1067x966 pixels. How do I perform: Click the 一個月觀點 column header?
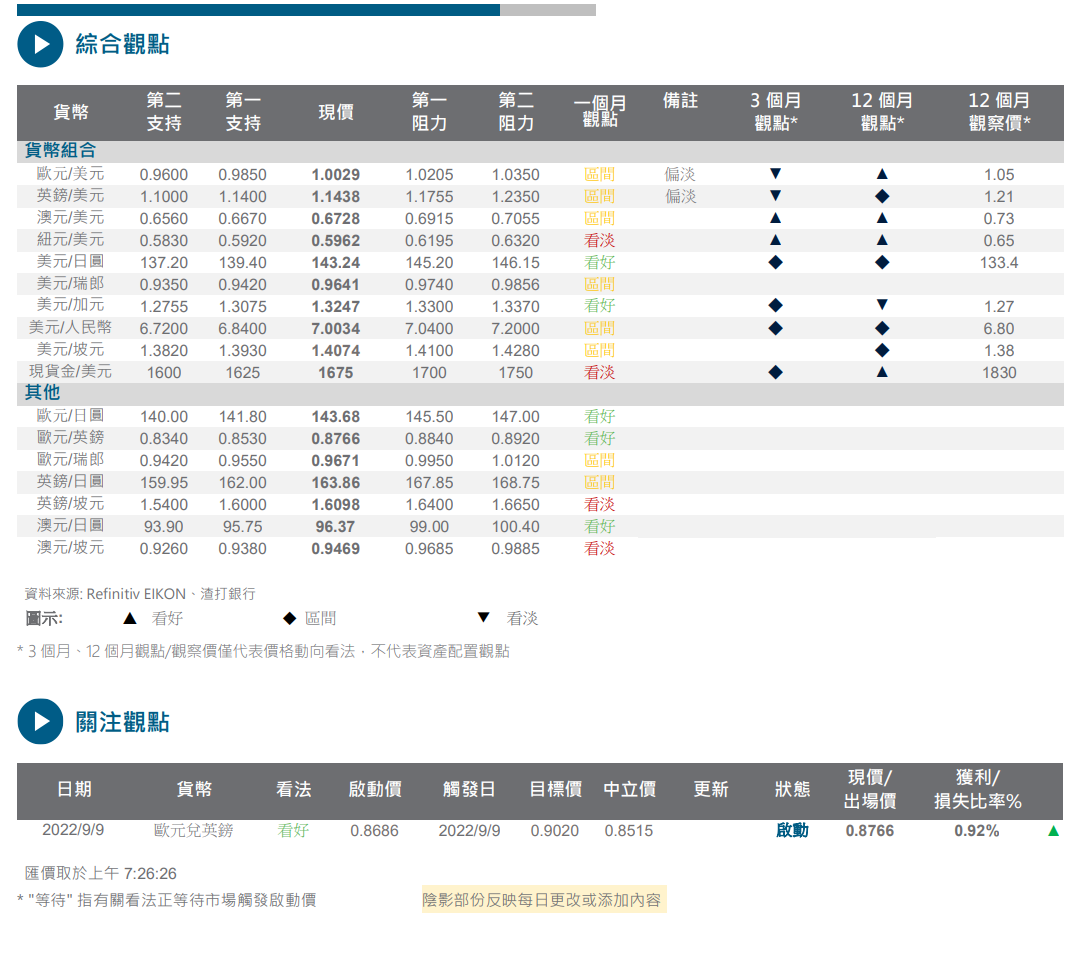[600, 112]
